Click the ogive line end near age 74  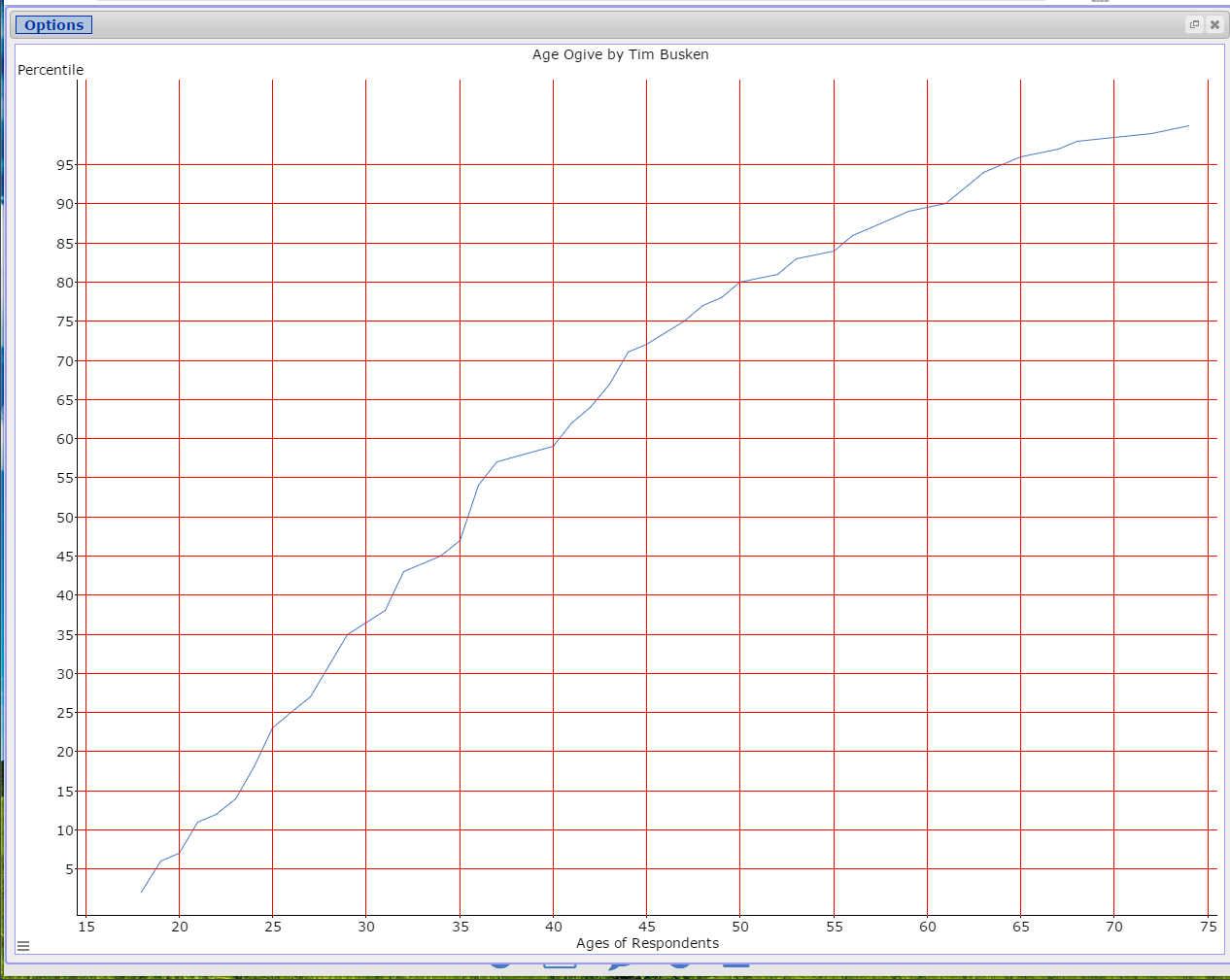[1188, 125]
